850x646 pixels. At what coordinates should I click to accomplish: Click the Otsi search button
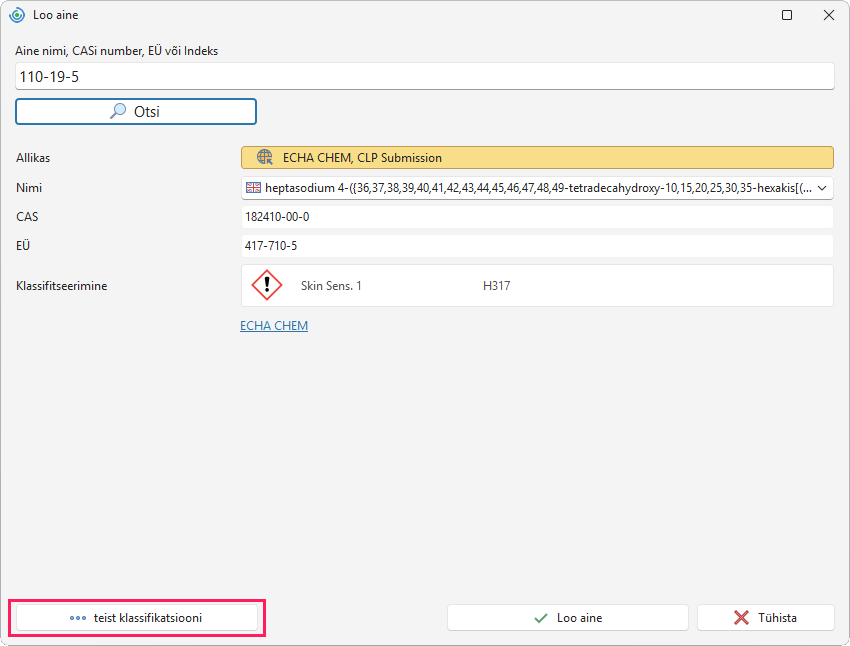point(136,112)
